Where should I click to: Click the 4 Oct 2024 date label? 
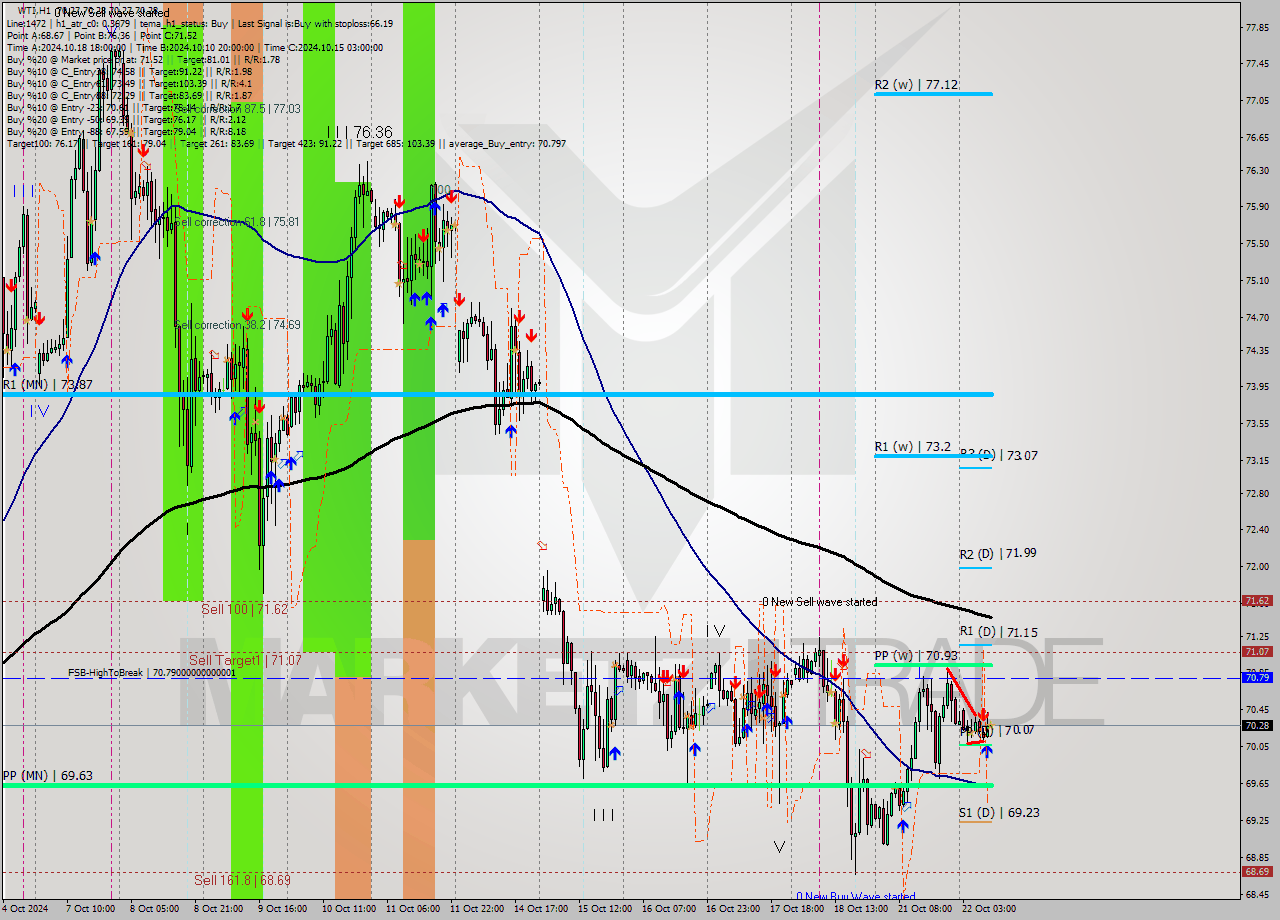point(25,909)
